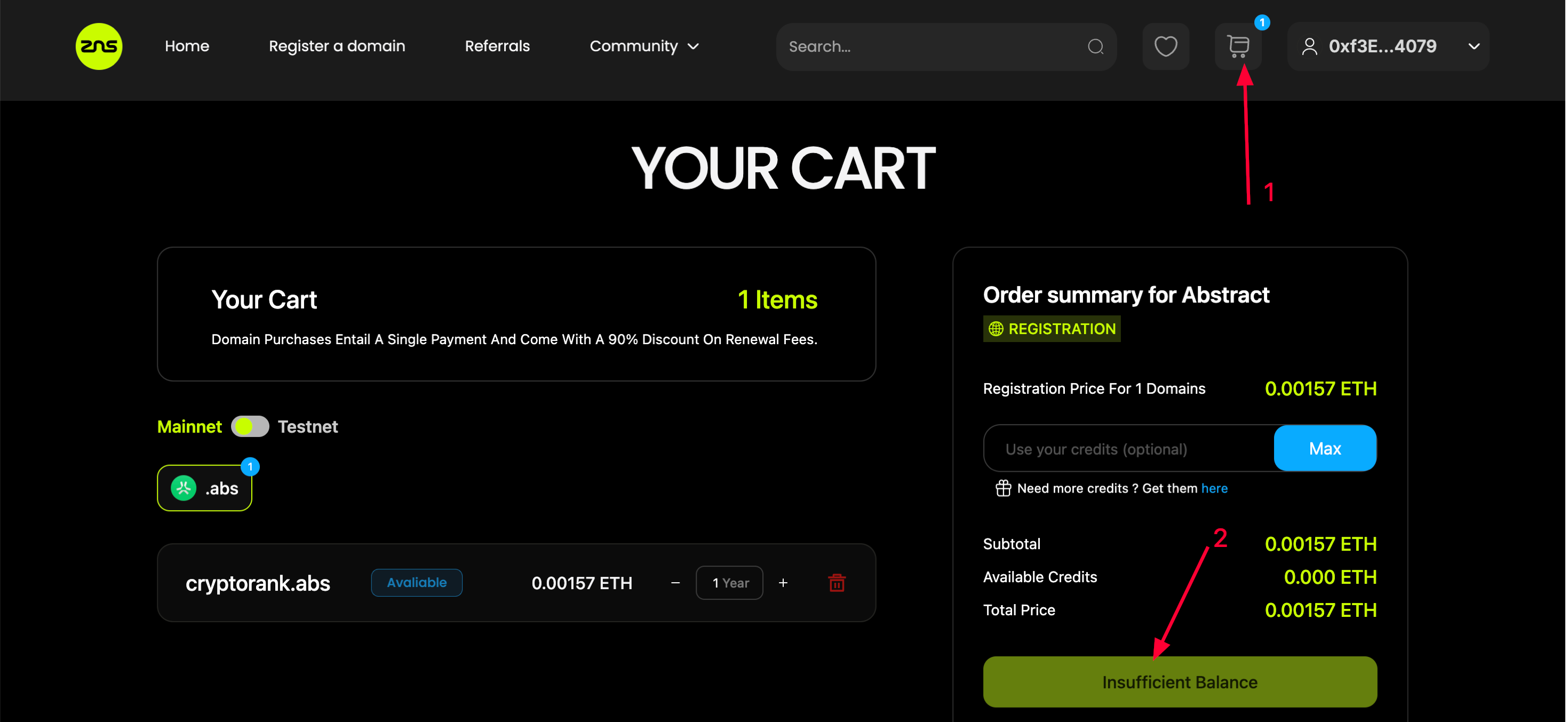Decrease registration years with minus button
The height and width of the screenshot is (722, 1568).
[x=675, y=583]
